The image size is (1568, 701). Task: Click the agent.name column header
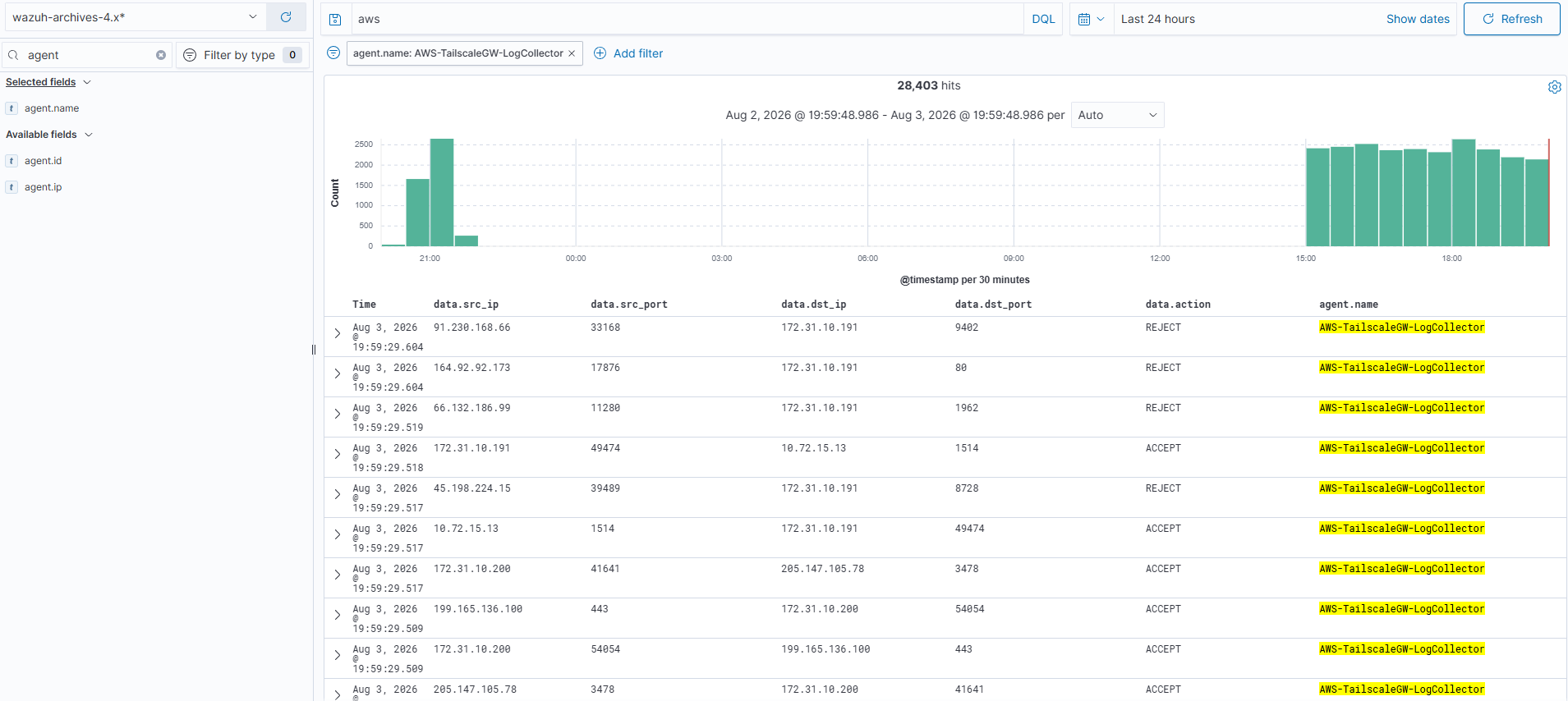[x=1349, y=305]
